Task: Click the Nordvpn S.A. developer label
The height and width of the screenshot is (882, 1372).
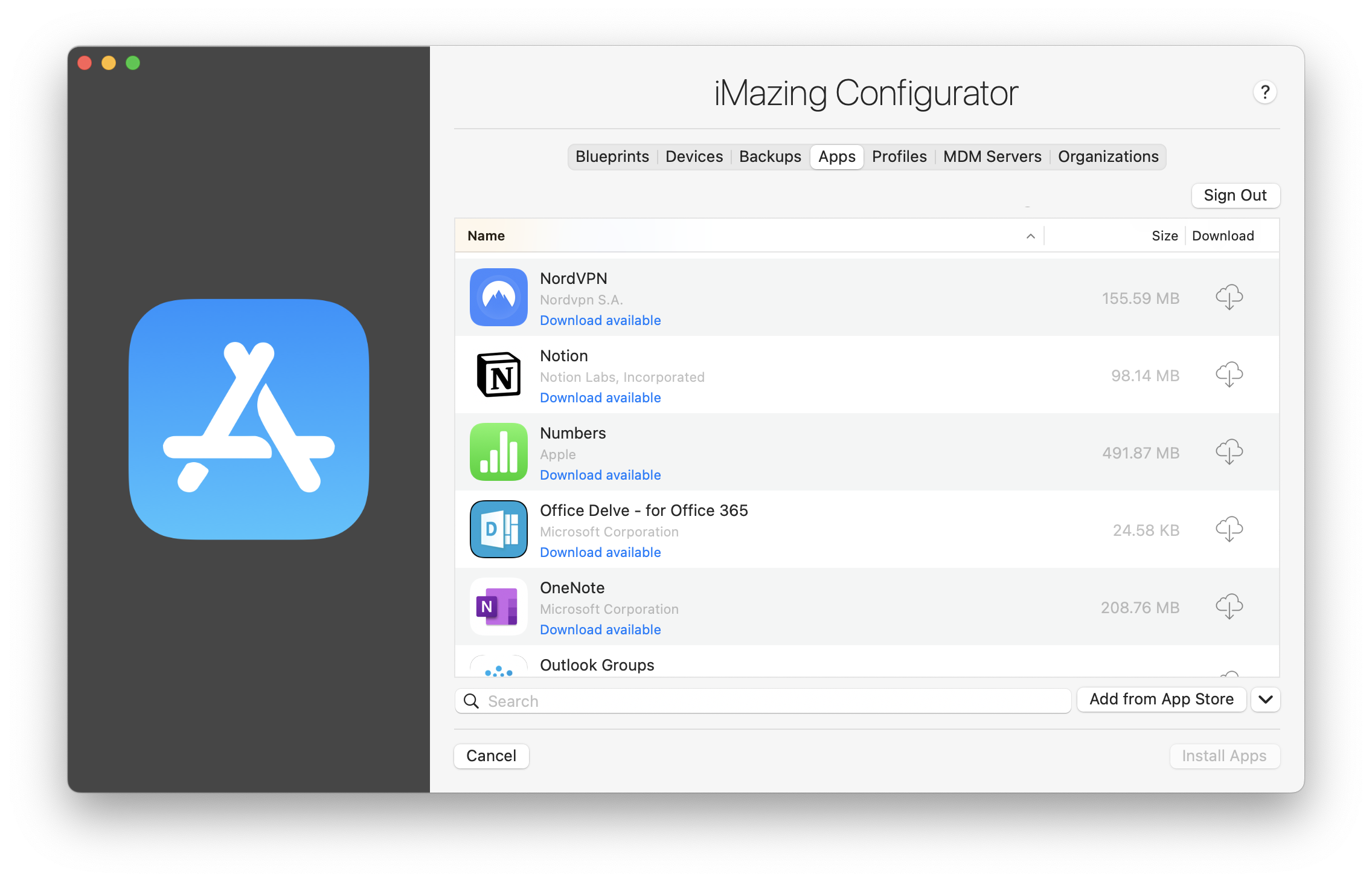Action: tap(582, 300)
